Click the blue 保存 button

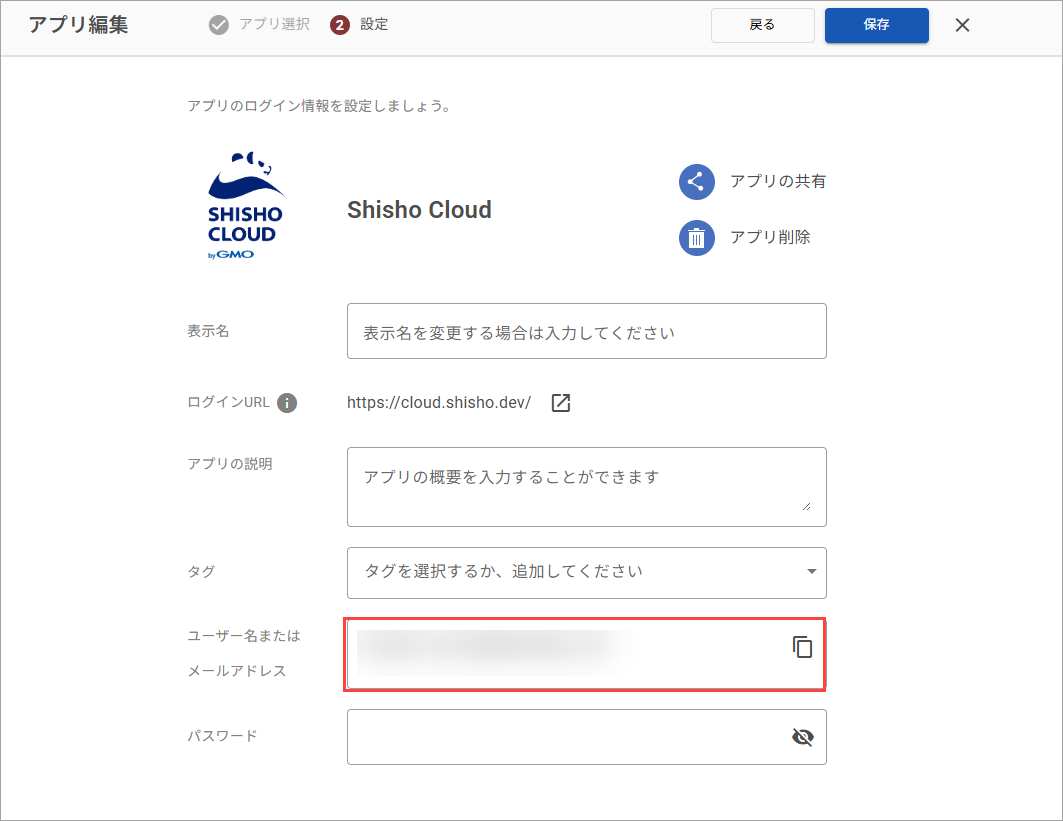[x=877, y=25]
